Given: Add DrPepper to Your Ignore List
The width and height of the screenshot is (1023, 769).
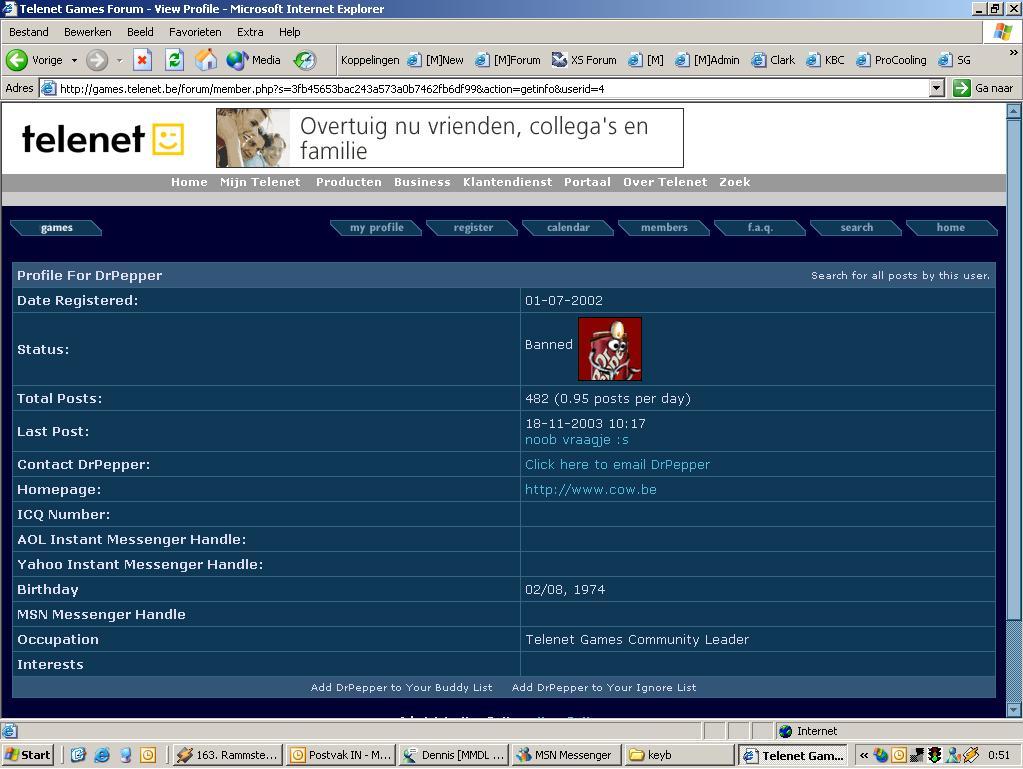Looking at the screenshot, I should [603, 687].
